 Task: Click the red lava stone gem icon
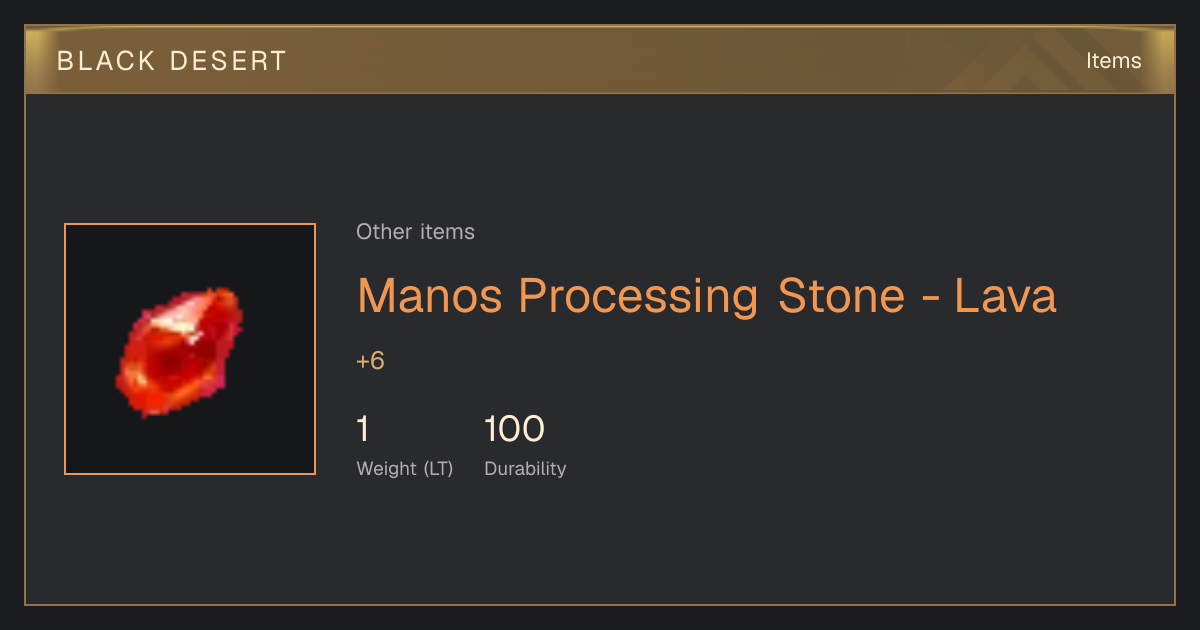pos(180,350)
